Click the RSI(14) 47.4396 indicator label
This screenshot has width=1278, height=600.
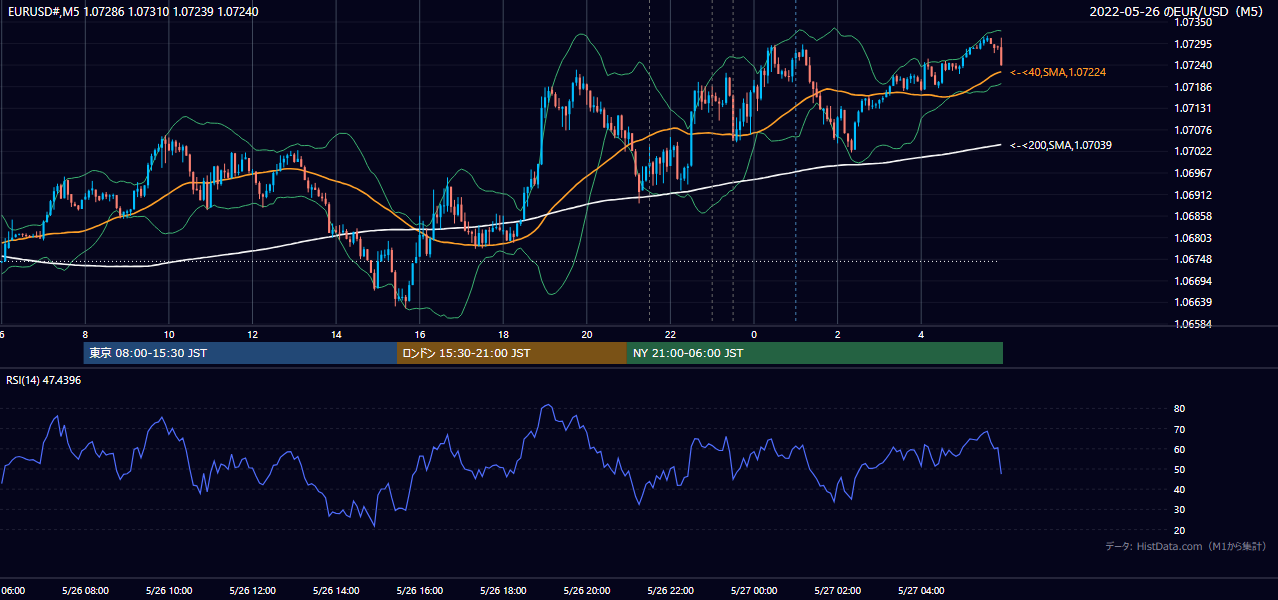pyautogui.click(x=44, y=380)
